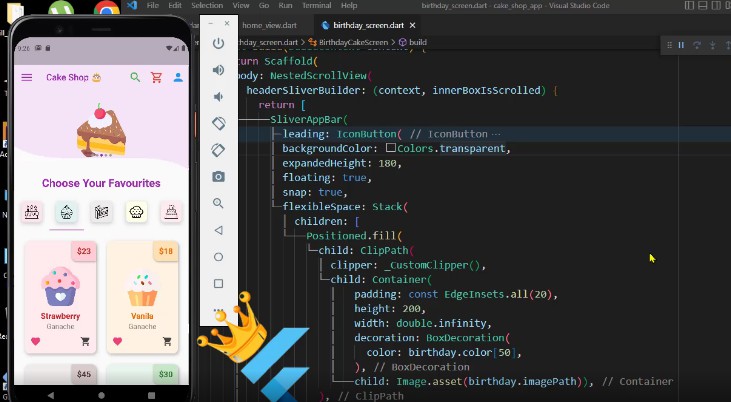Click the emulator toolbar back triangle

pos(218,230)
